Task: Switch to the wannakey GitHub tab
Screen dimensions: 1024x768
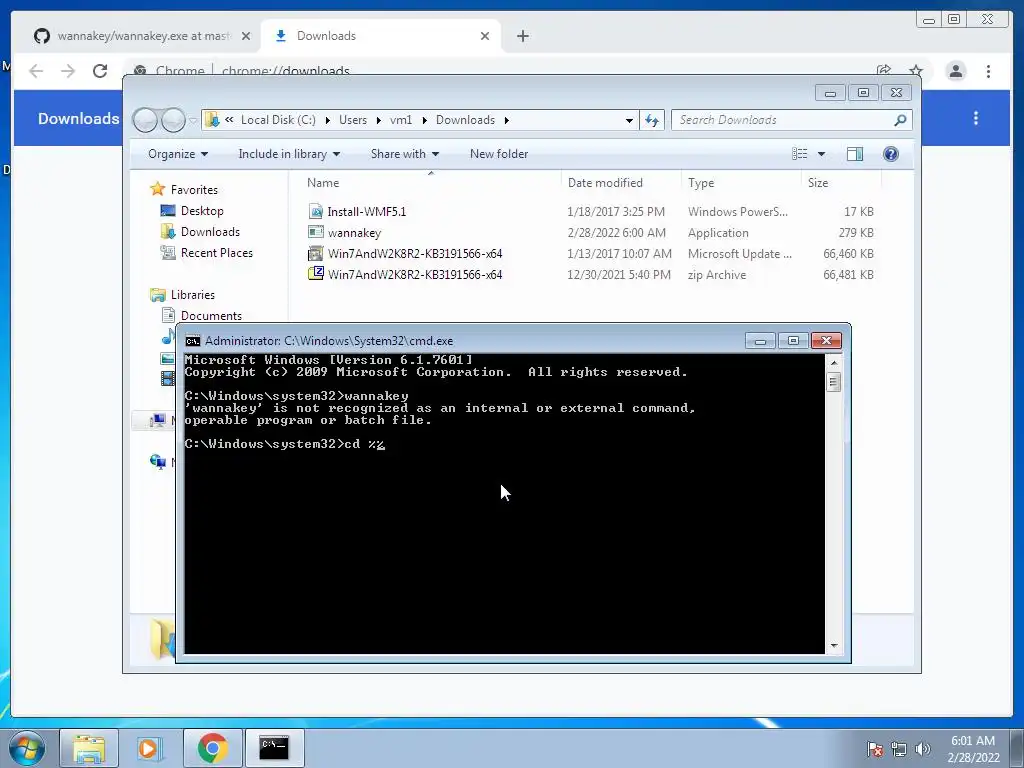Action: pyautogui.click(x=143, y=36)
